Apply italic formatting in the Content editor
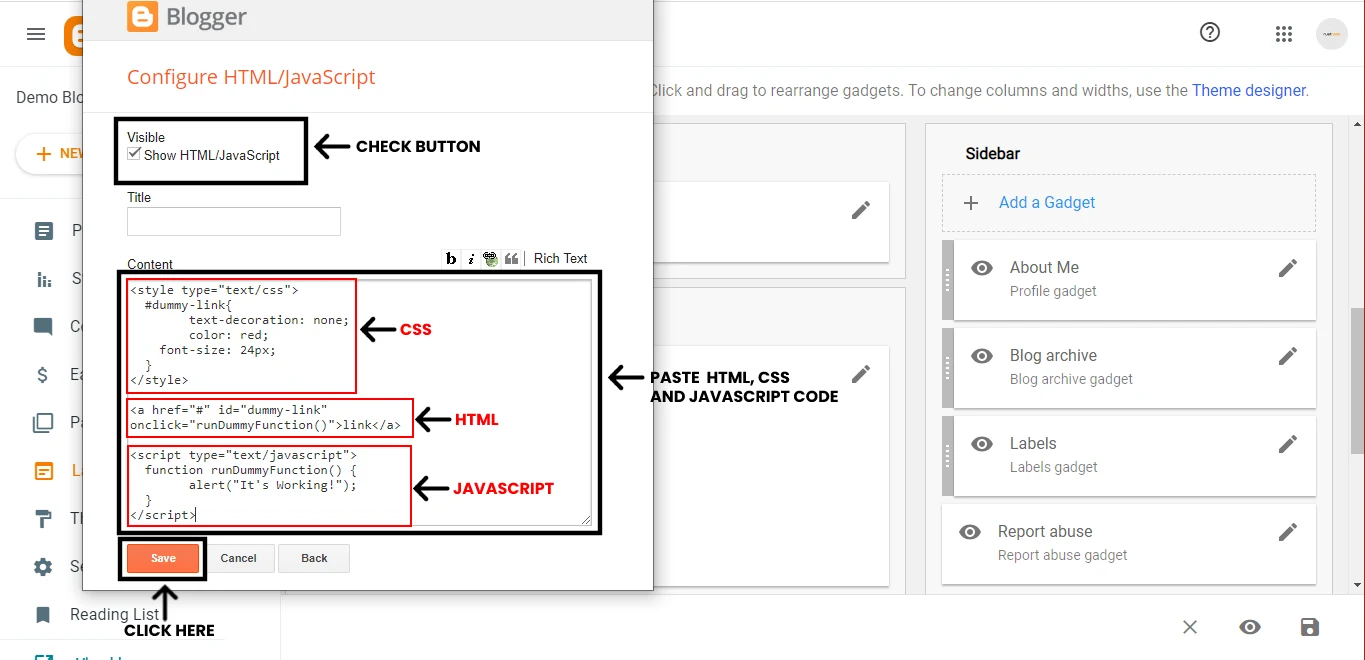 (470, 258)
